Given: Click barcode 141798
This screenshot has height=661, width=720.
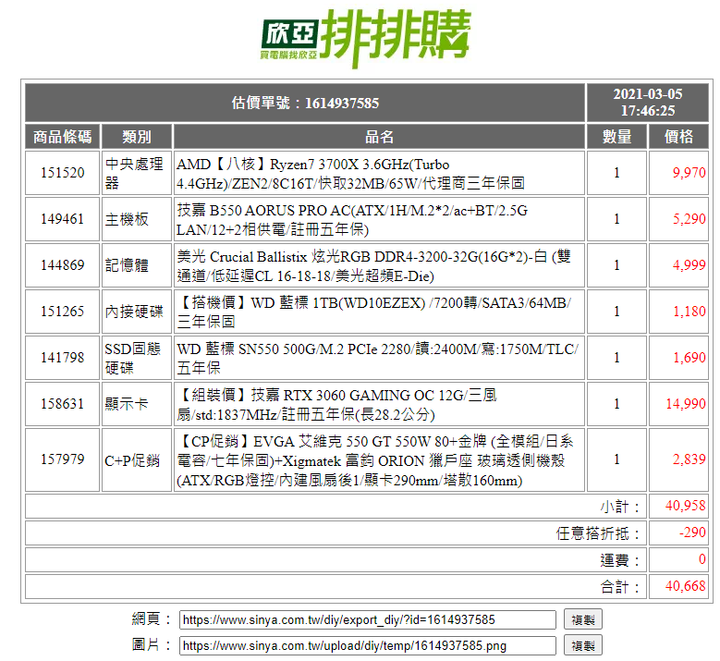Looking at the screenshot, I should click(62, 358).
